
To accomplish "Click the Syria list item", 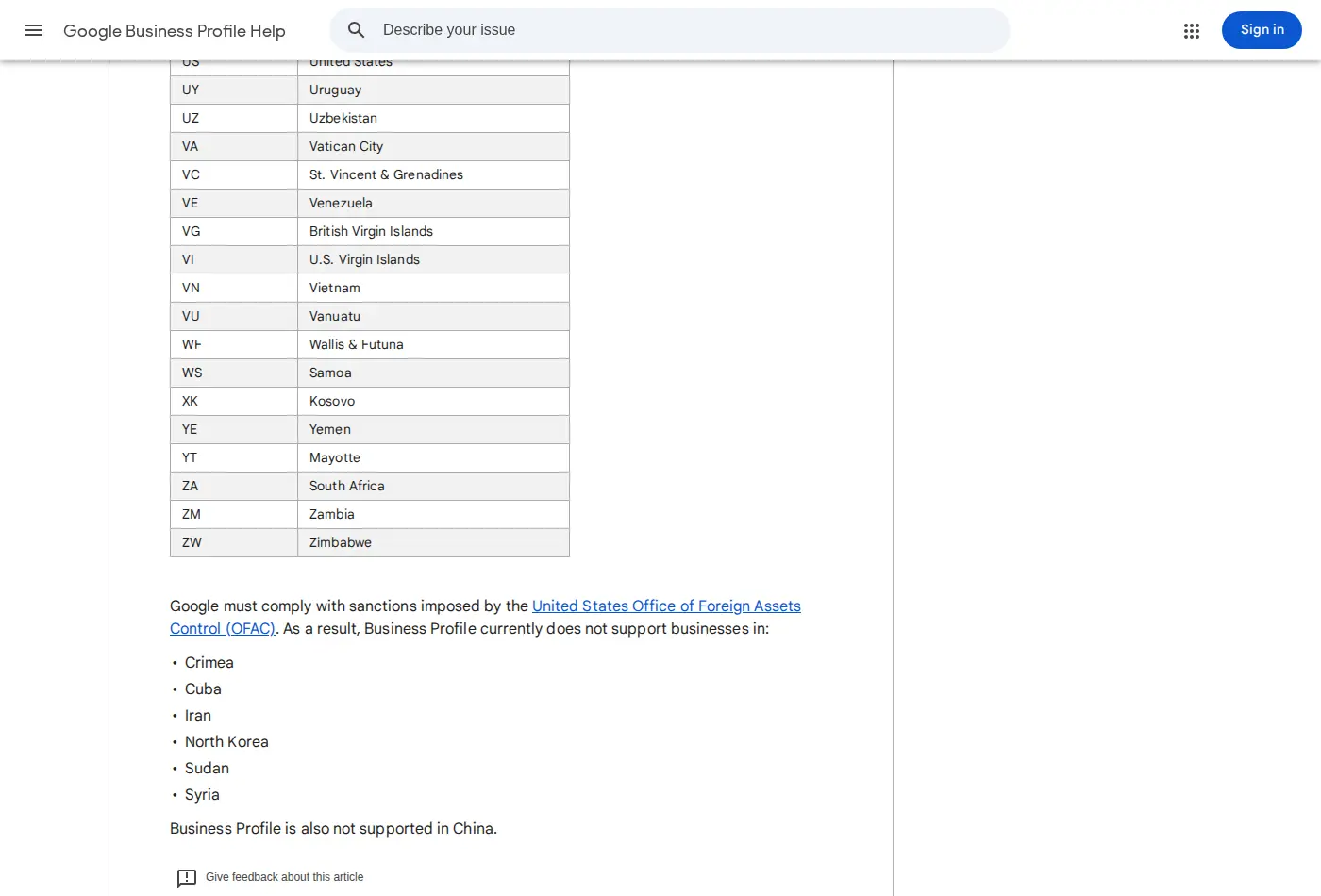I will pyautogui.click(x=202, y=795).
